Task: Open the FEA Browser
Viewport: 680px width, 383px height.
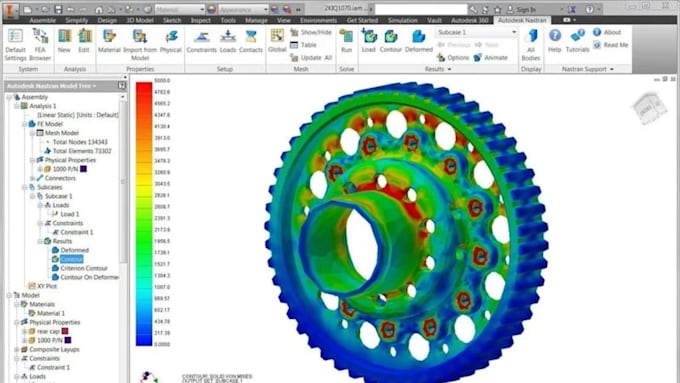Action: pyautogui.click(x=40, y=45)
